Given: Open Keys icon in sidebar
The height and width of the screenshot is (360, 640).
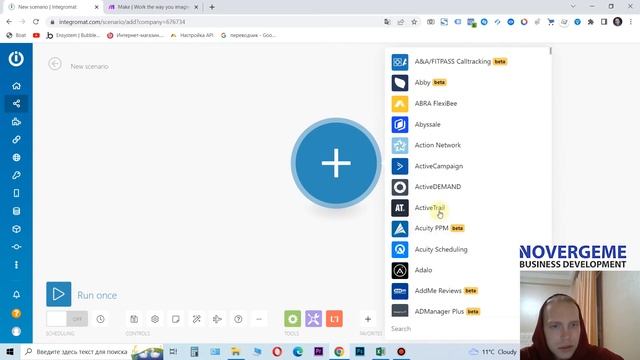Looking at the screenshot, I should (16, 175).
